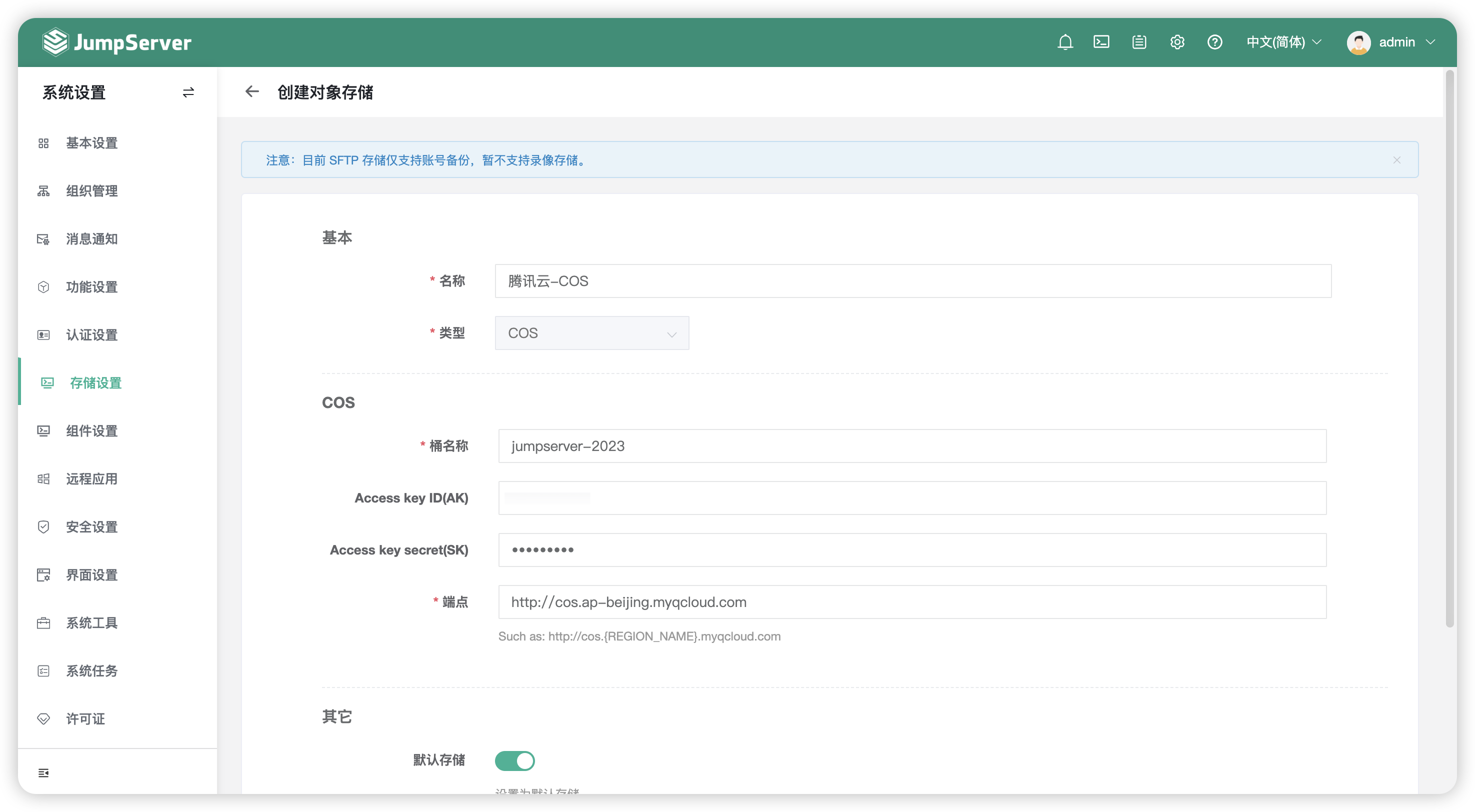The image size is (1475, 812).
Task: Open the notifications bell icon
Action: 1065,42
